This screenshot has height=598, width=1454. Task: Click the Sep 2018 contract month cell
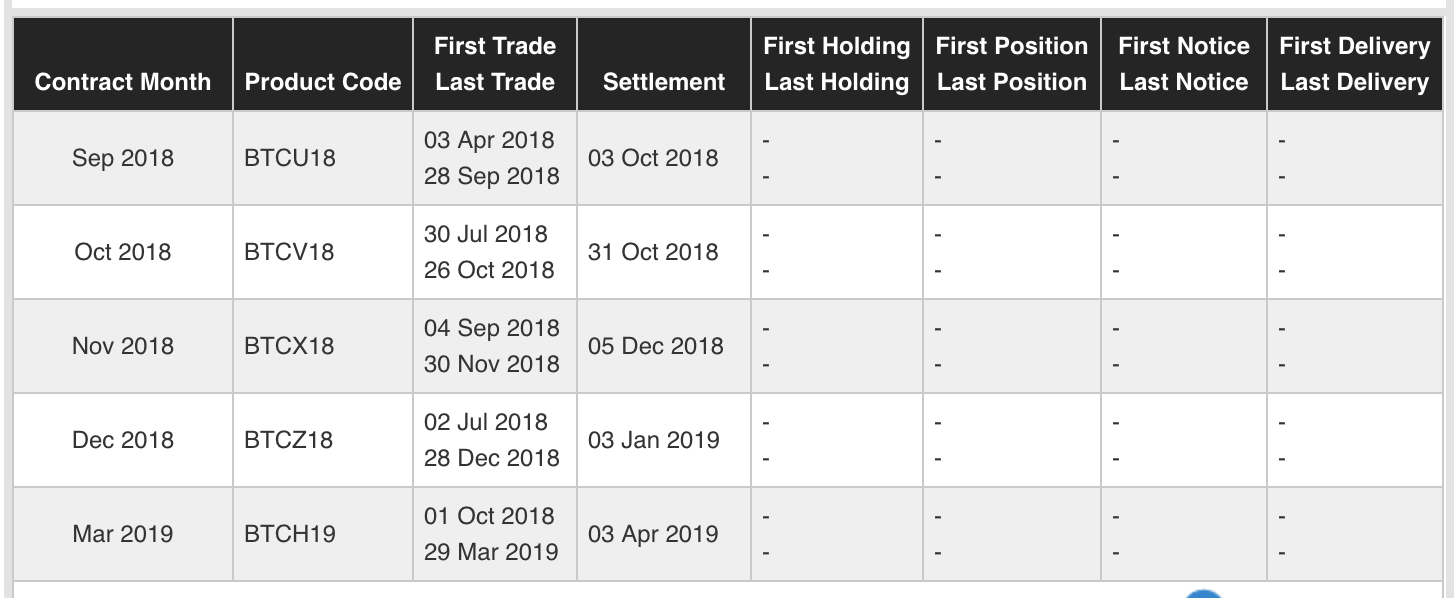pos(123,158)
